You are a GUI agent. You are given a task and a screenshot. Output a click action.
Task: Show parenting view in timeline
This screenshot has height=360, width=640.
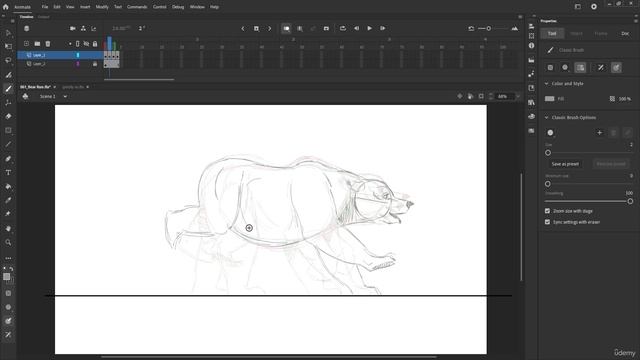[x=83, y=29]
